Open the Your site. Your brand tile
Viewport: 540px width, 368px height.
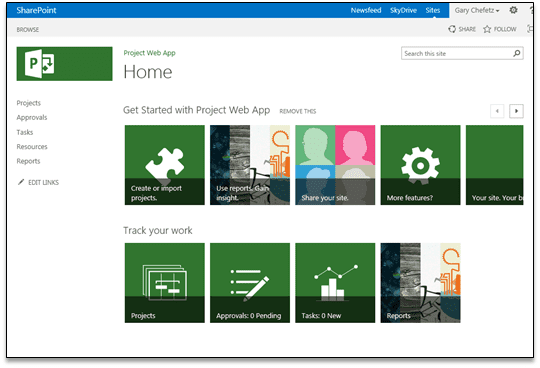(x=495, y=165)
